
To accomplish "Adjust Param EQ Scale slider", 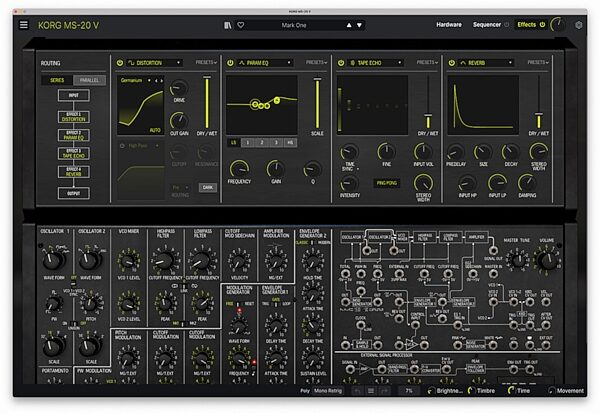I will (317, 103).
